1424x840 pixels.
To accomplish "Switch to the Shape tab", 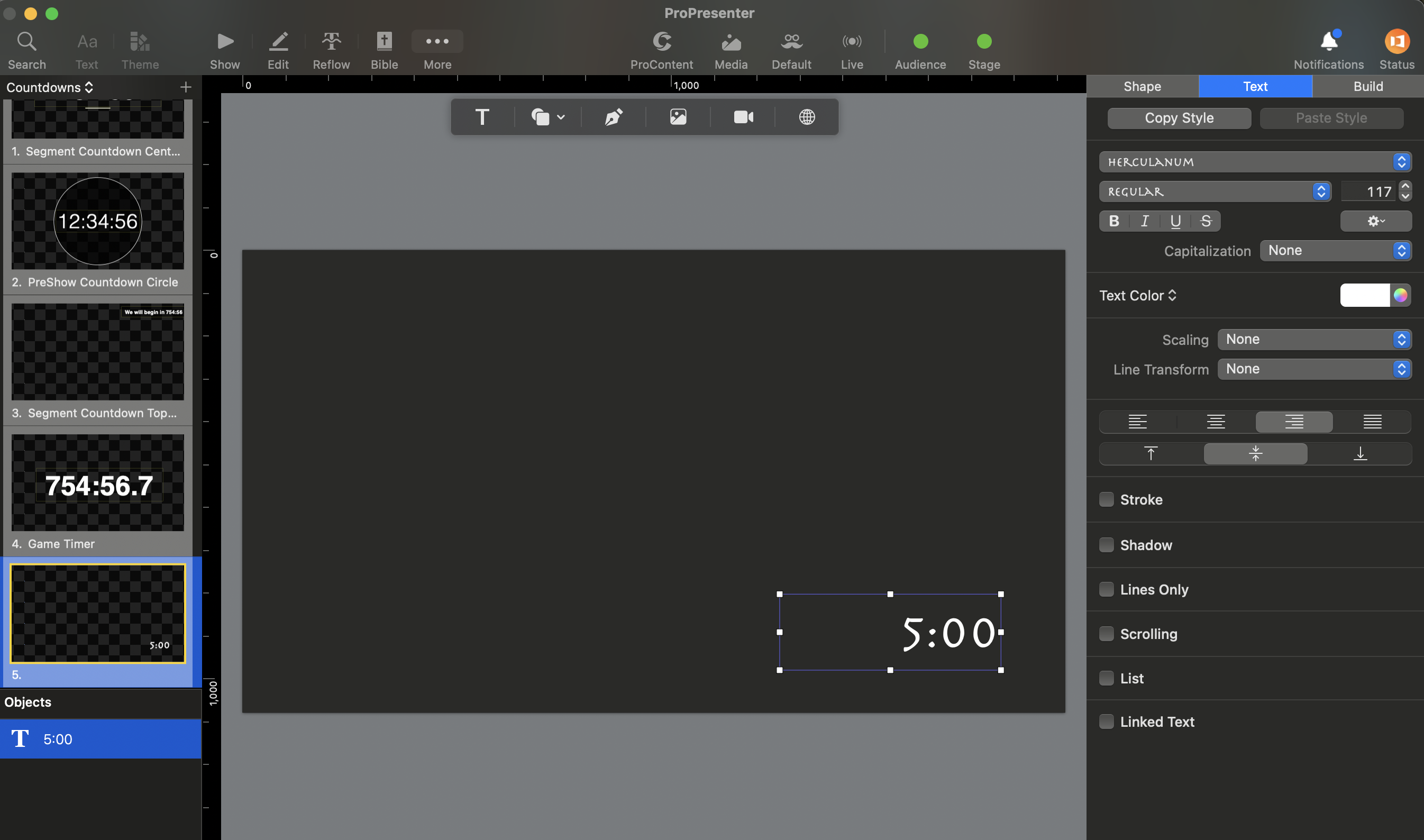I will click(x=1142, y=86).
